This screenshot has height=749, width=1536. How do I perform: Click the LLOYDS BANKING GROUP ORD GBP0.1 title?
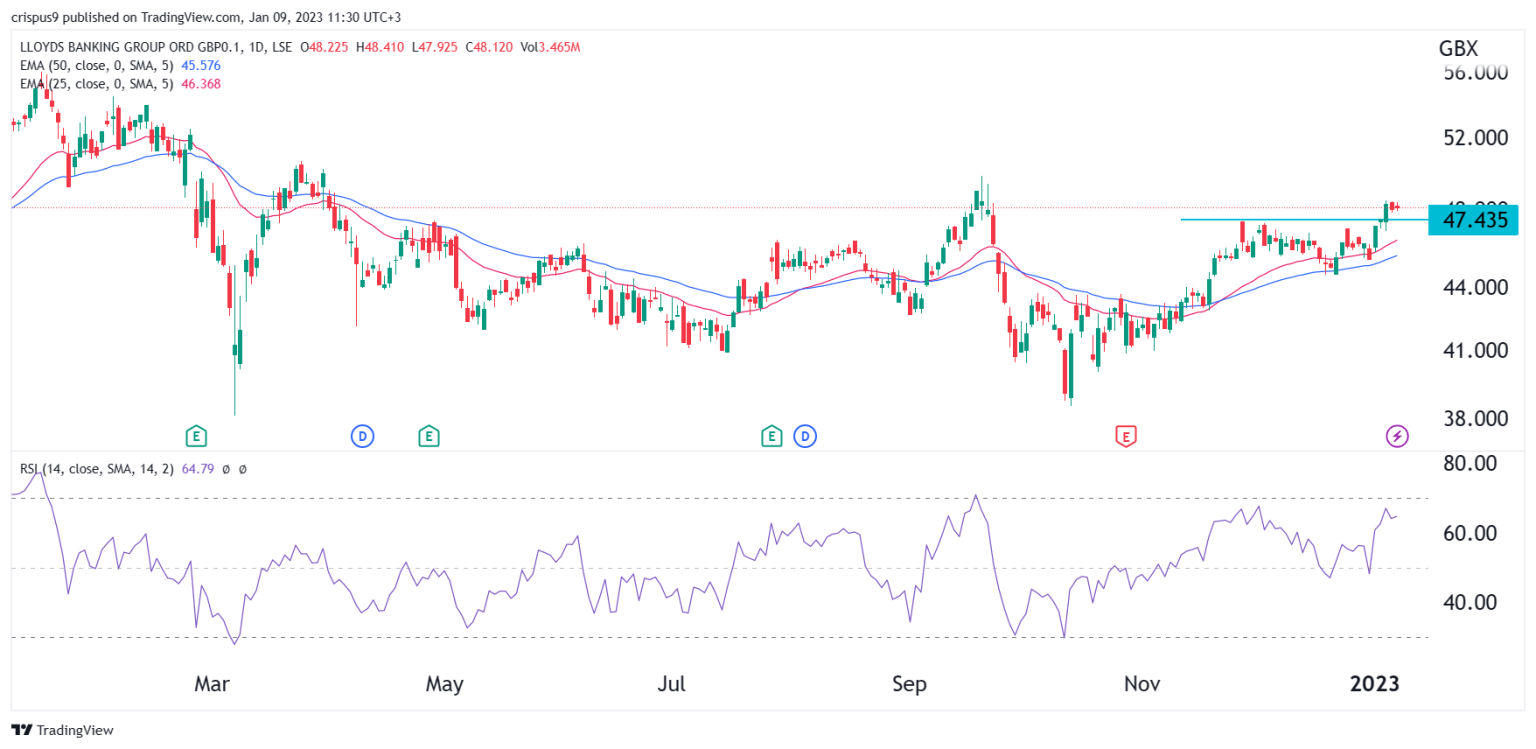click(134, 47)
